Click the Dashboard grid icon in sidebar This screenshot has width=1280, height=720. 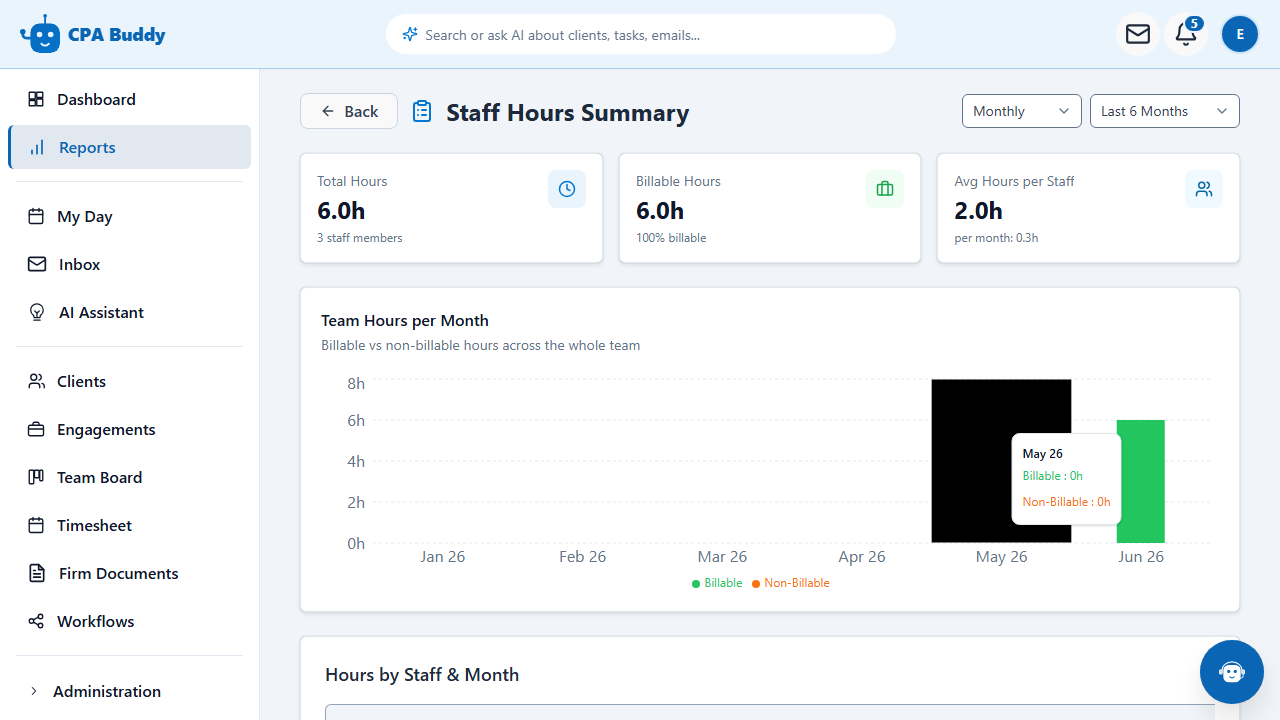(36, 99)
